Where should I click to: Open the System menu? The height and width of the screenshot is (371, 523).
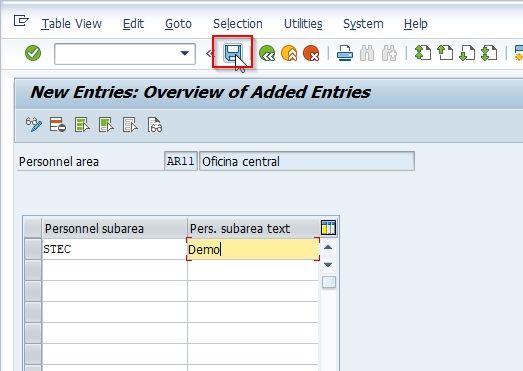[x=363, y=24]
